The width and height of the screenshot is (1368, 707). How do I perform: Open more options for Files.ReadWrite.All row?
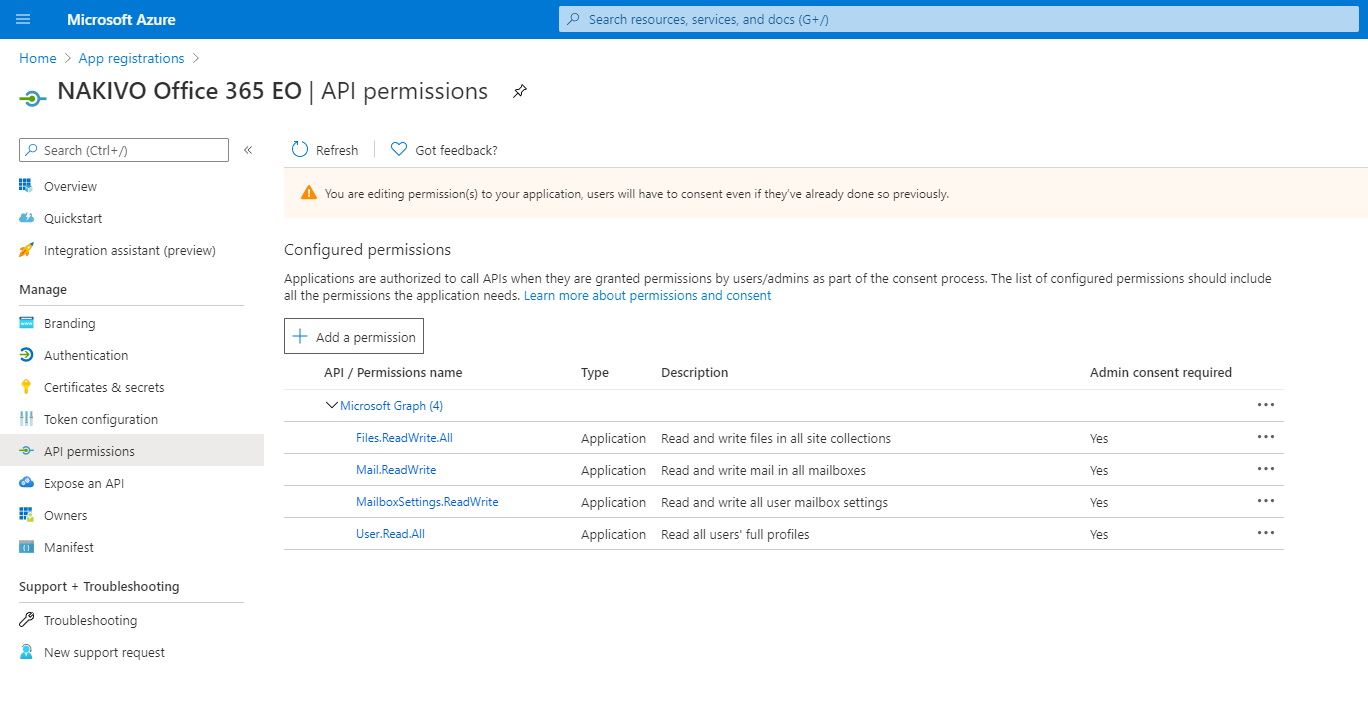pyautogui.click(x=1265, y=437)
